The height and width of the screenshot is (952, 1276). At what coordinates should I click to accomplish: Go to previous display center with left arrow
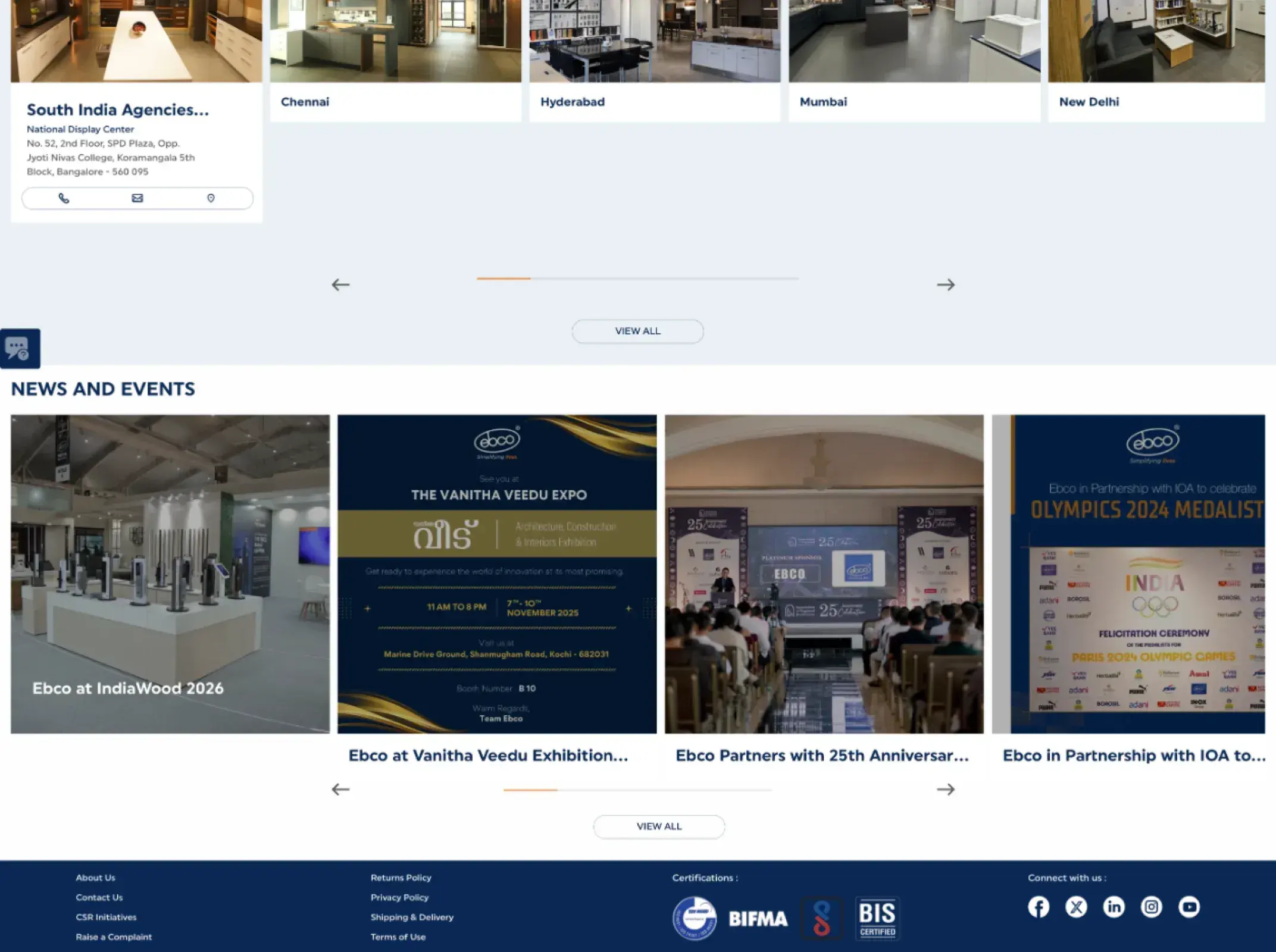pos(340,284)
